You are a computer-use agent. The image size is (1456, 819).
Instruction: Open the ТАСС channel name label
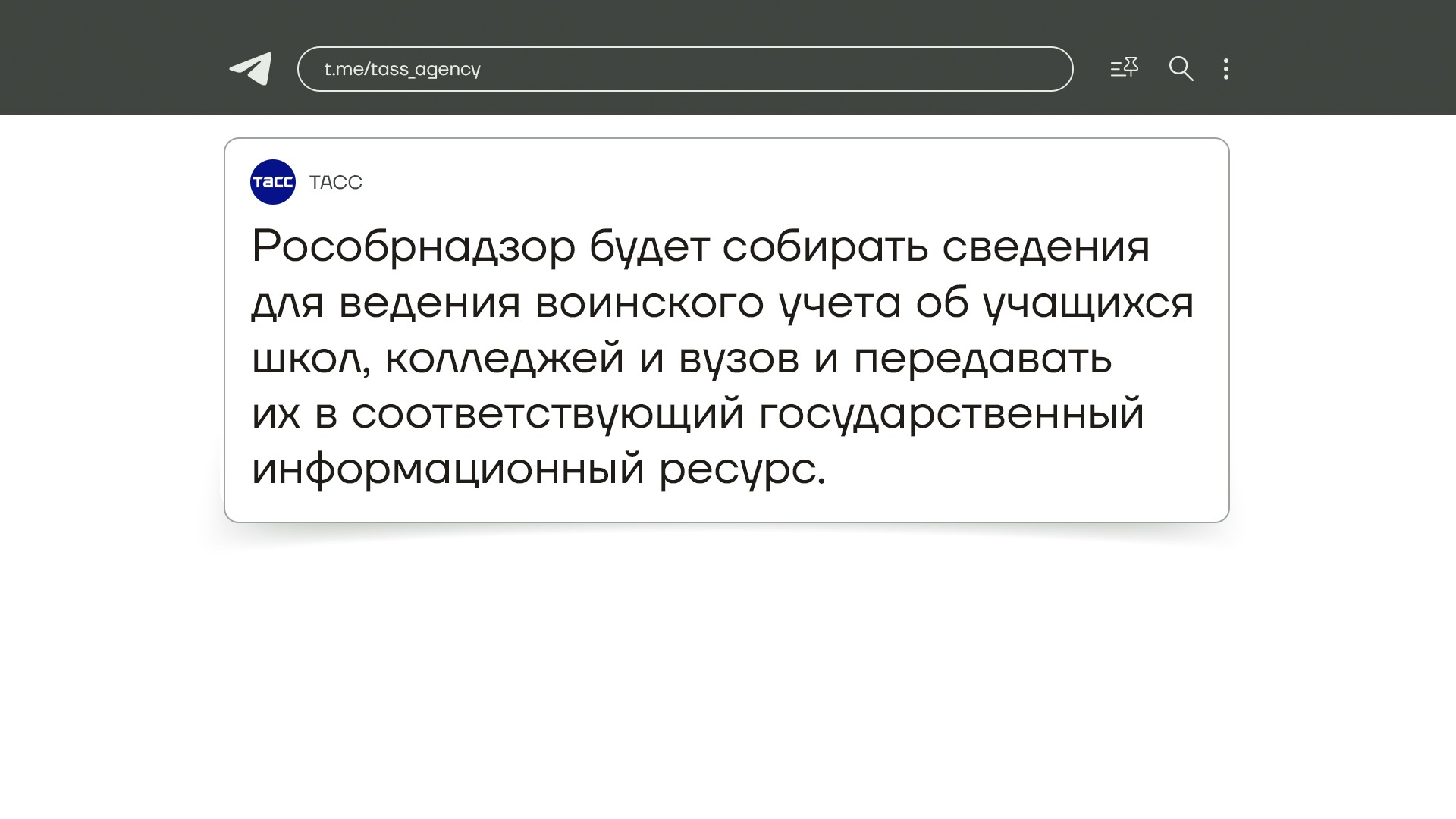pyautogui.click(x=336, y=183)
